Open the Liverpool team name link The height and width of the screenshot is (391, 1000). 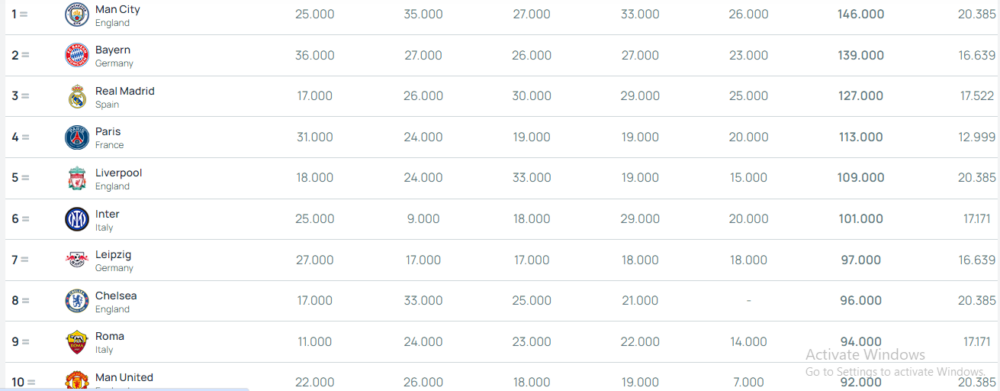tap(119, 173)
